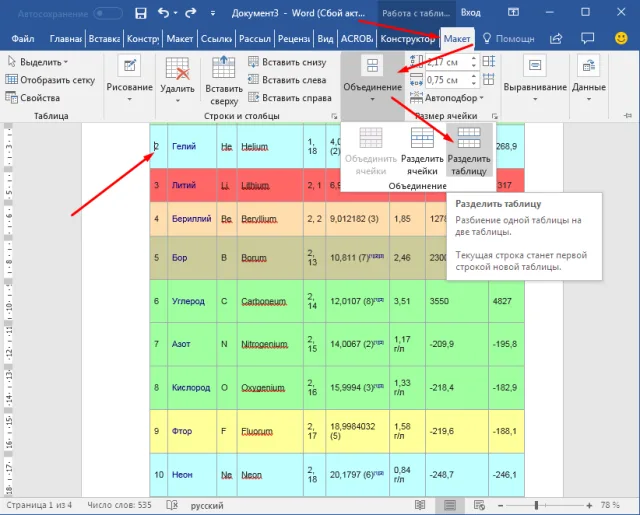Open Строки и столбцы dialog launcher
The image size is (640, 515).
[334, 116]
